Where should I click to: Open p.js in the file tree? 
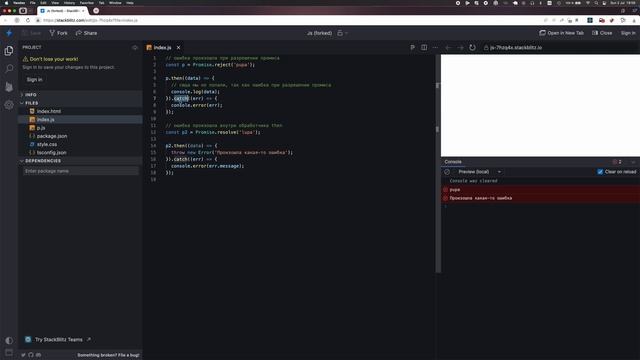coord(80,128)
